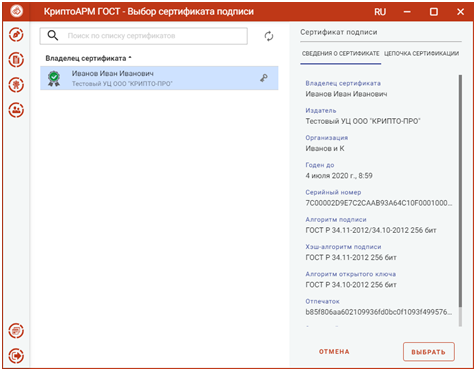This screenshot has height=371, width=476.
Task: Click the magnifier search icon
Action: coord(53,35)
